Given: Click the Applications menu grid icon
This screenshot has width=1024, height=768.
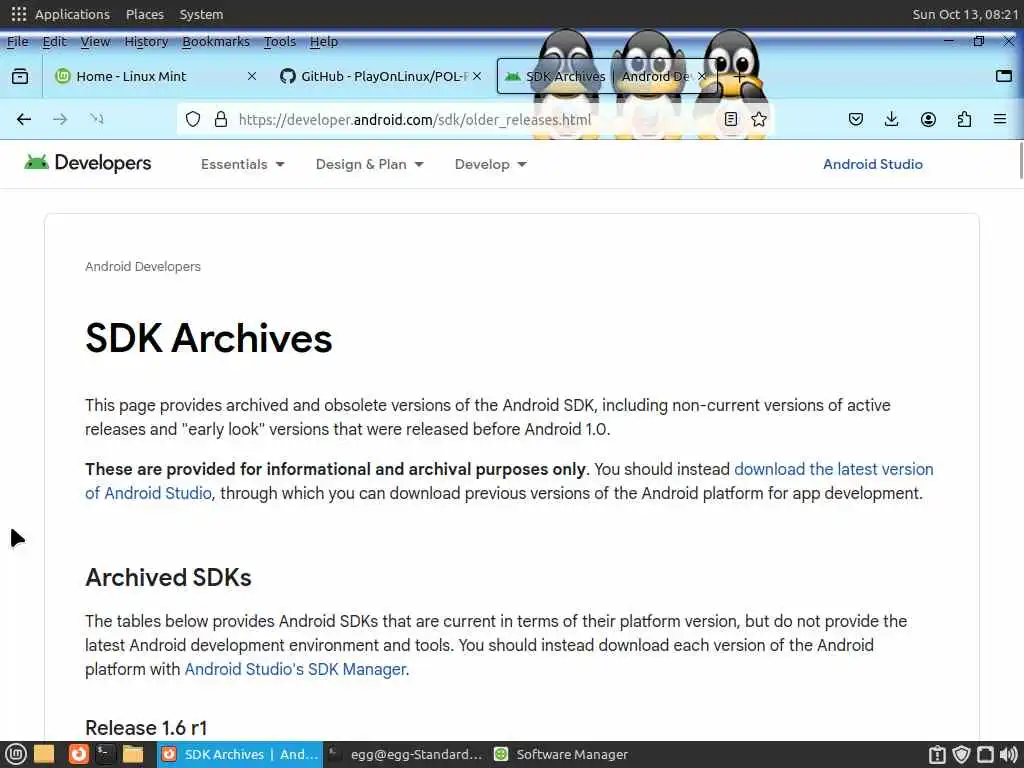Looking at the screenshot, I should click(x=19, y=14).
